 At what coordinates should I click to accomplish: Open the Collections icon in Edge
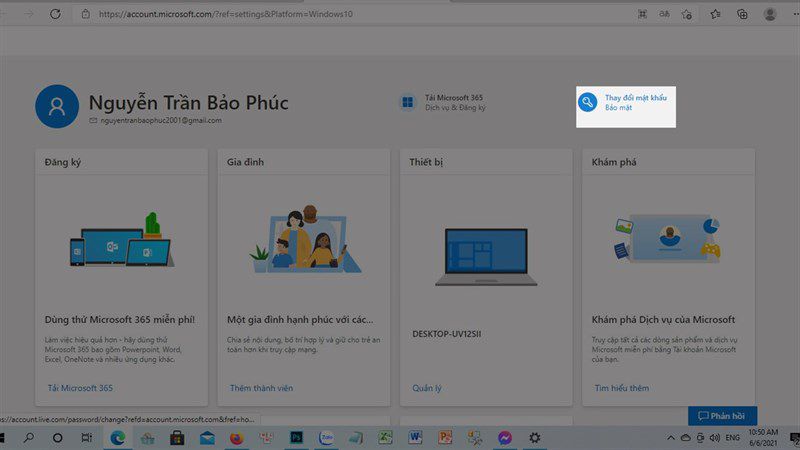coord(742,14)
